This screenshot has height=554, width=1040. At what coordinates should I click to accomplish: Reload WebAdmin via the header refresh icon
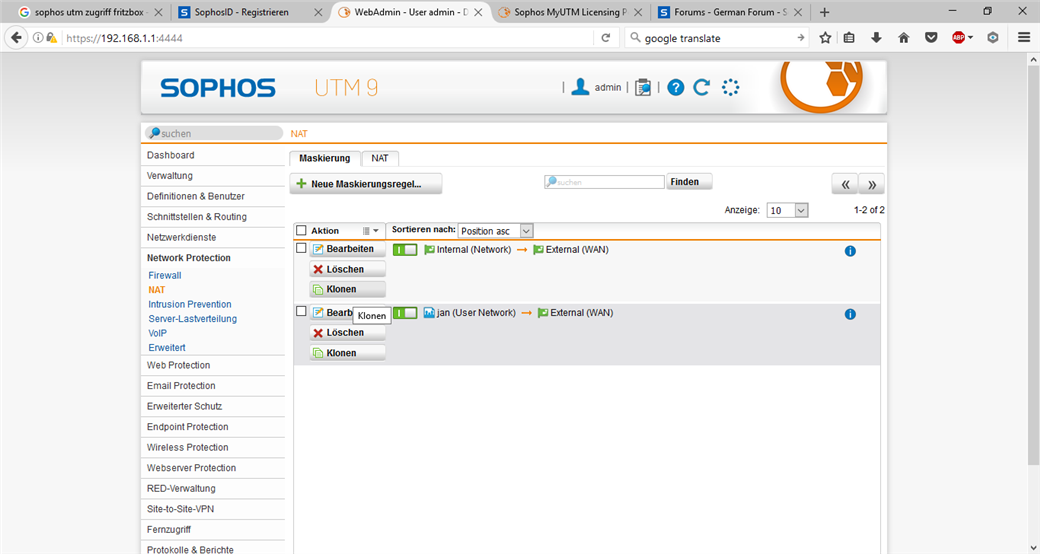click(702, 87)
